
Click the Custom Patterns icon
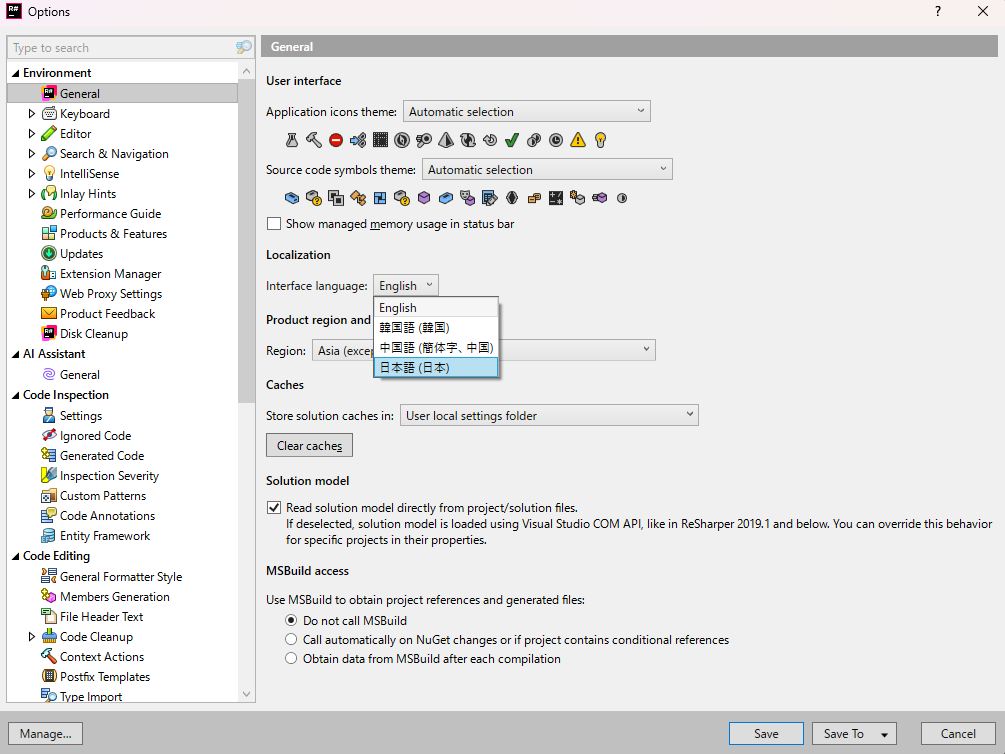click(49, 496)
